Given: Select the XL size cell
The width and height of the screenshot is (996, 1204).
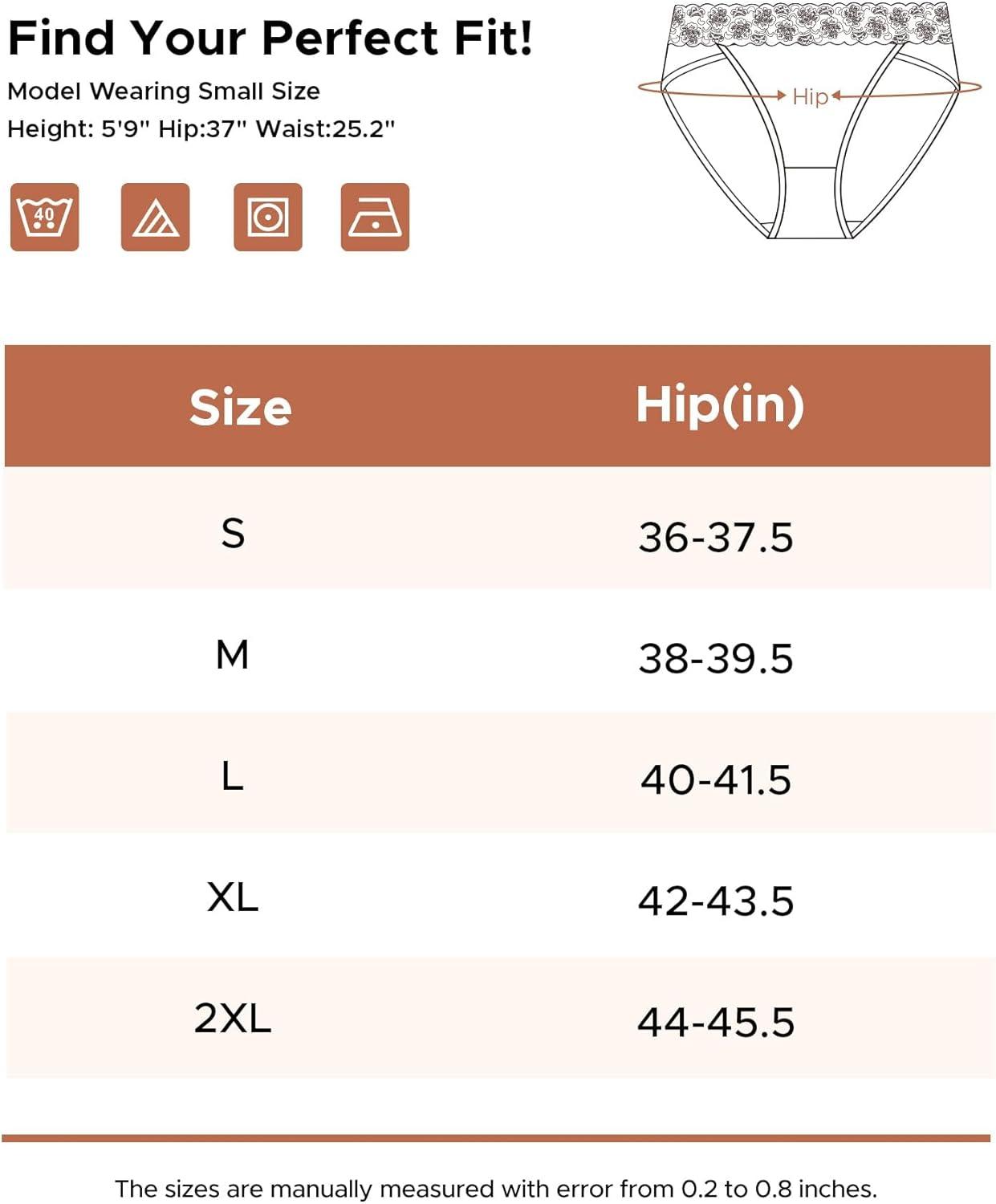Looking at the screenshot, I should click(x=233, y=897).
